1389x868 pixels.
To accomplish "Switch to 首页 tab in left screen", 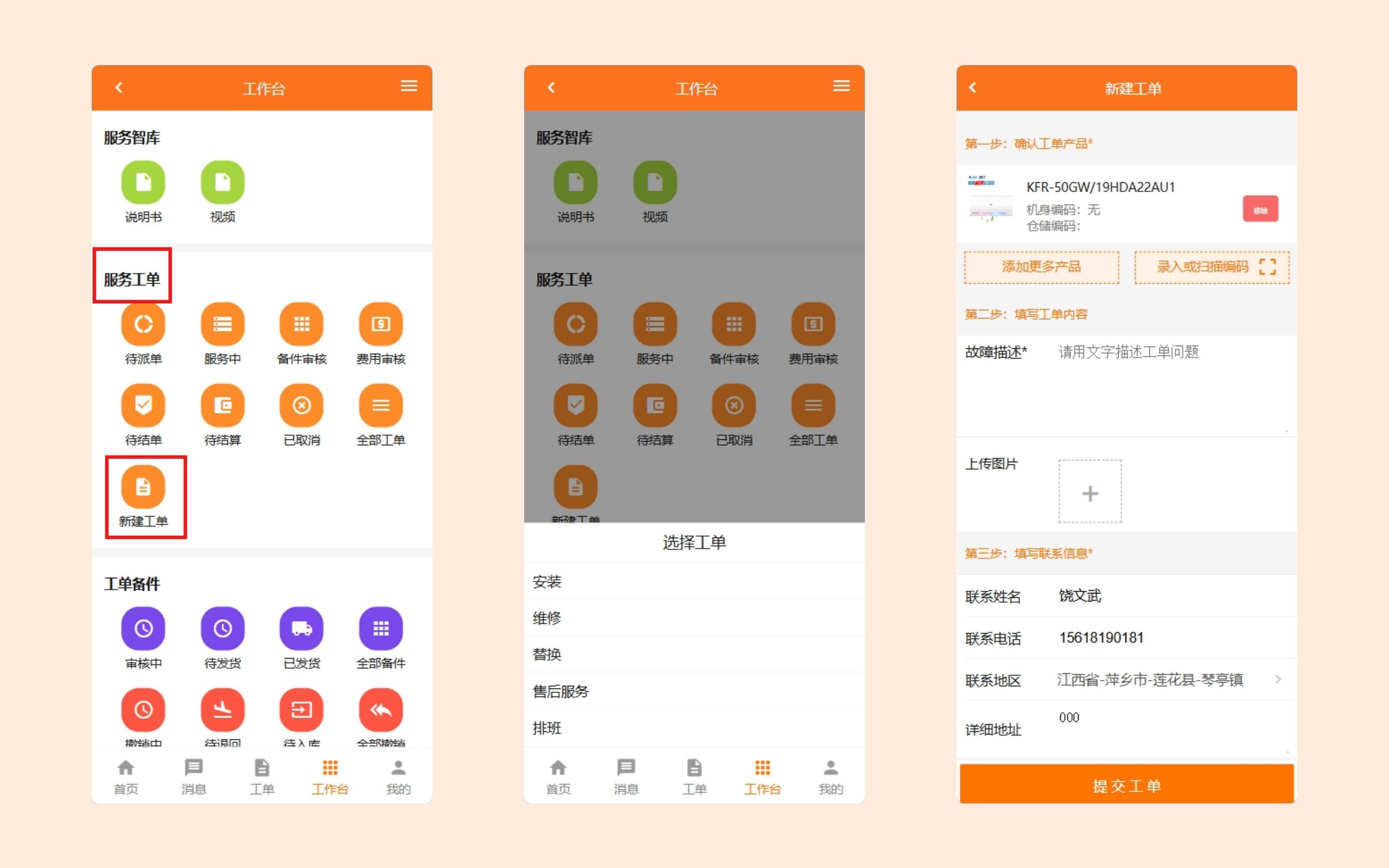I will [x=126, y=777].
